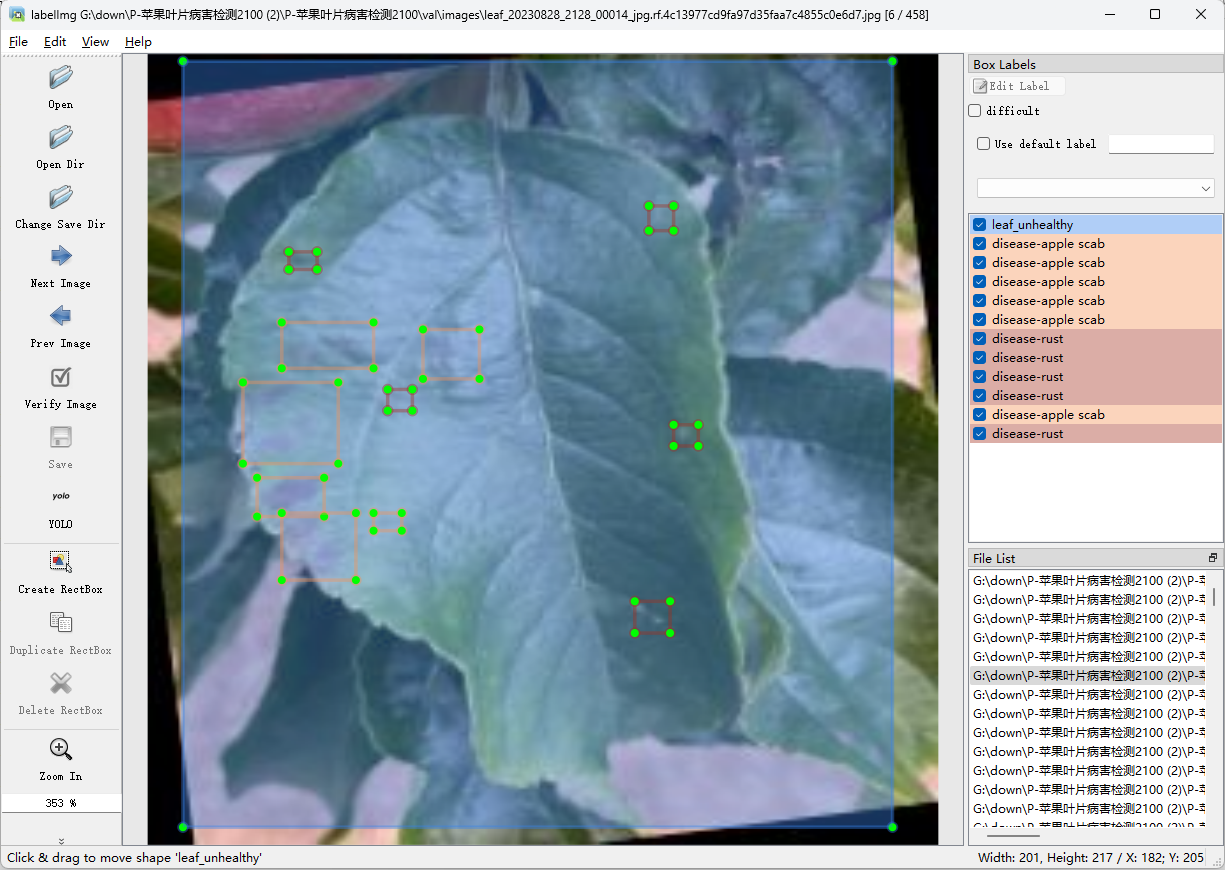Switch annotation format via YOLO button
Screen dimensions: 1225x870
(61, 498)
